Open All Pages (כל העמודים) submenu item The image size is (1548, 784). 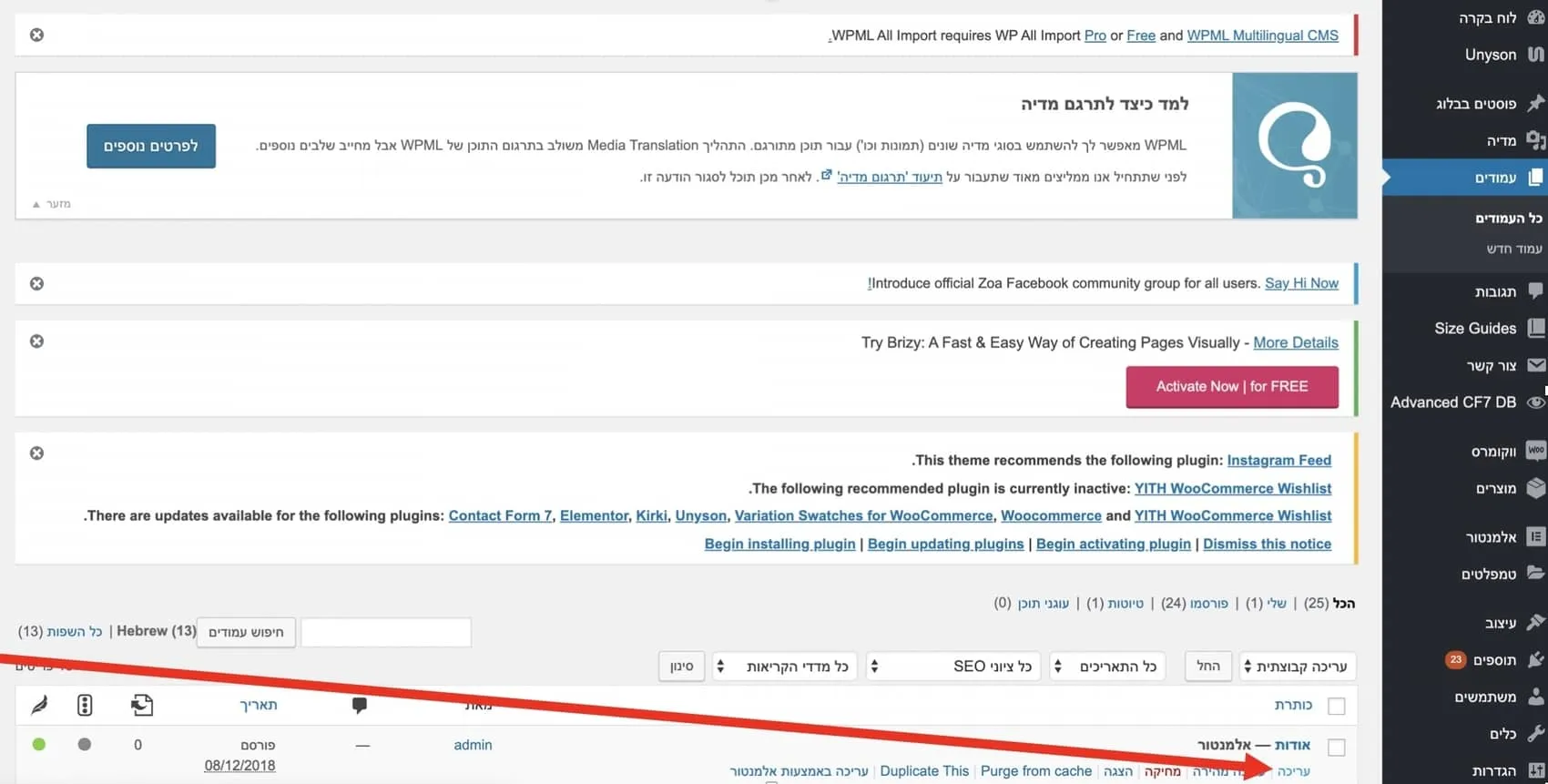coord(1508,218)
